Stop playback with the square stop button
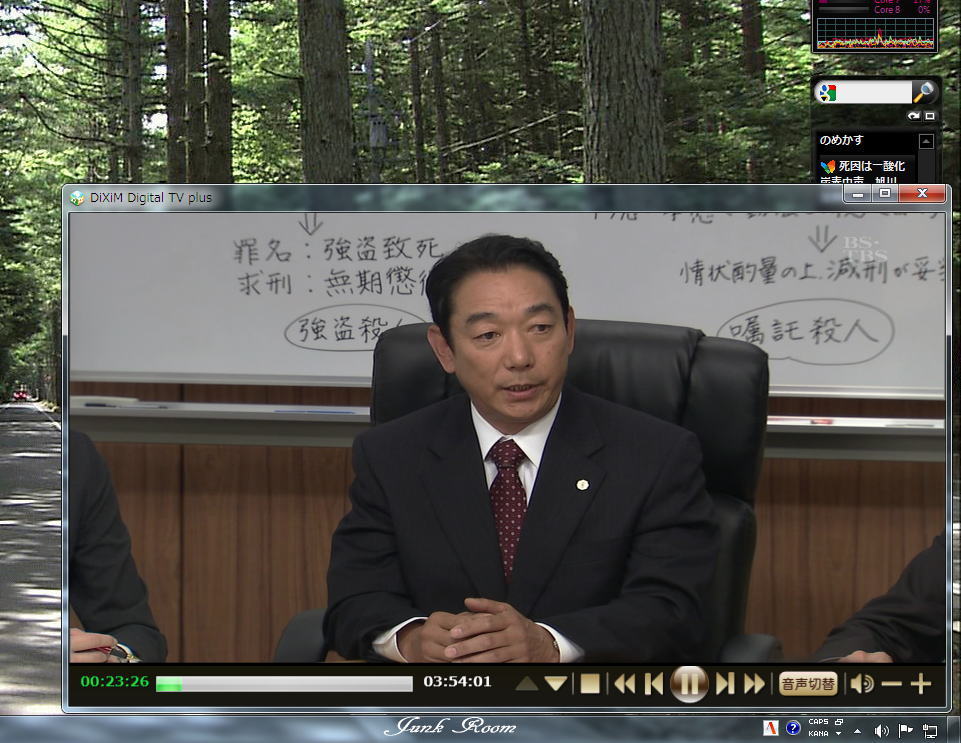Image resolution: width=961 pixels, height=743 pixels. 590,684
